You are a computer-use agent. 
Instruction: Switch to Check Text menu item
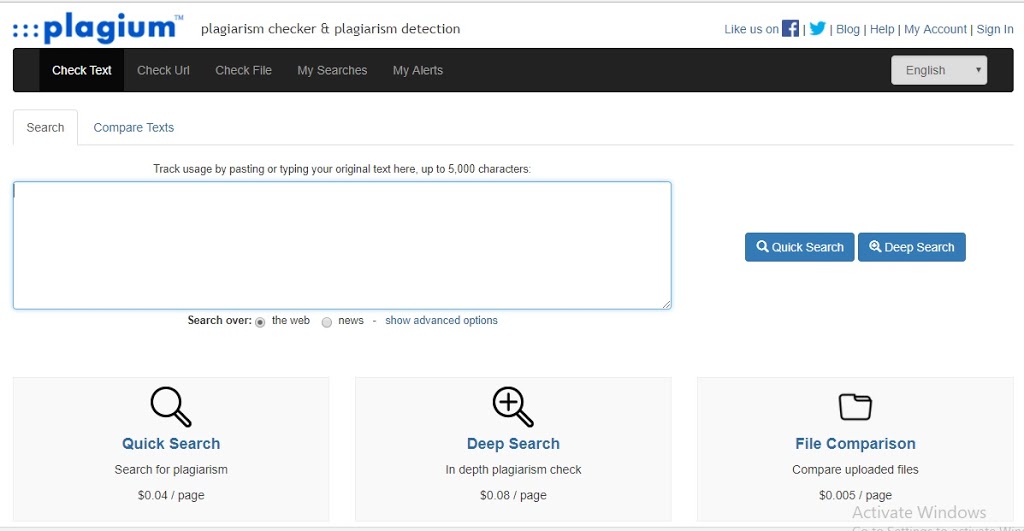pyautogui.click(x=82, y=70)
